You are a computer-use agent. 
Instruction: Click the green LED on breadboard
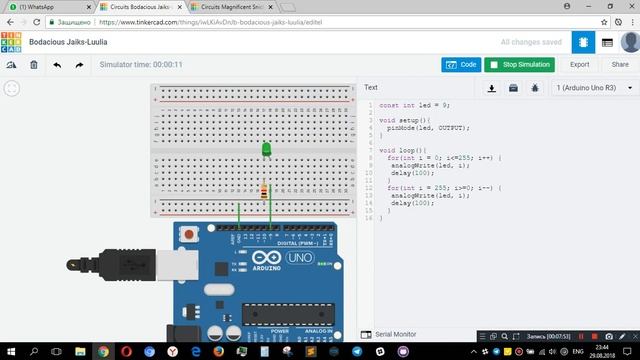[x=266, y=149]
